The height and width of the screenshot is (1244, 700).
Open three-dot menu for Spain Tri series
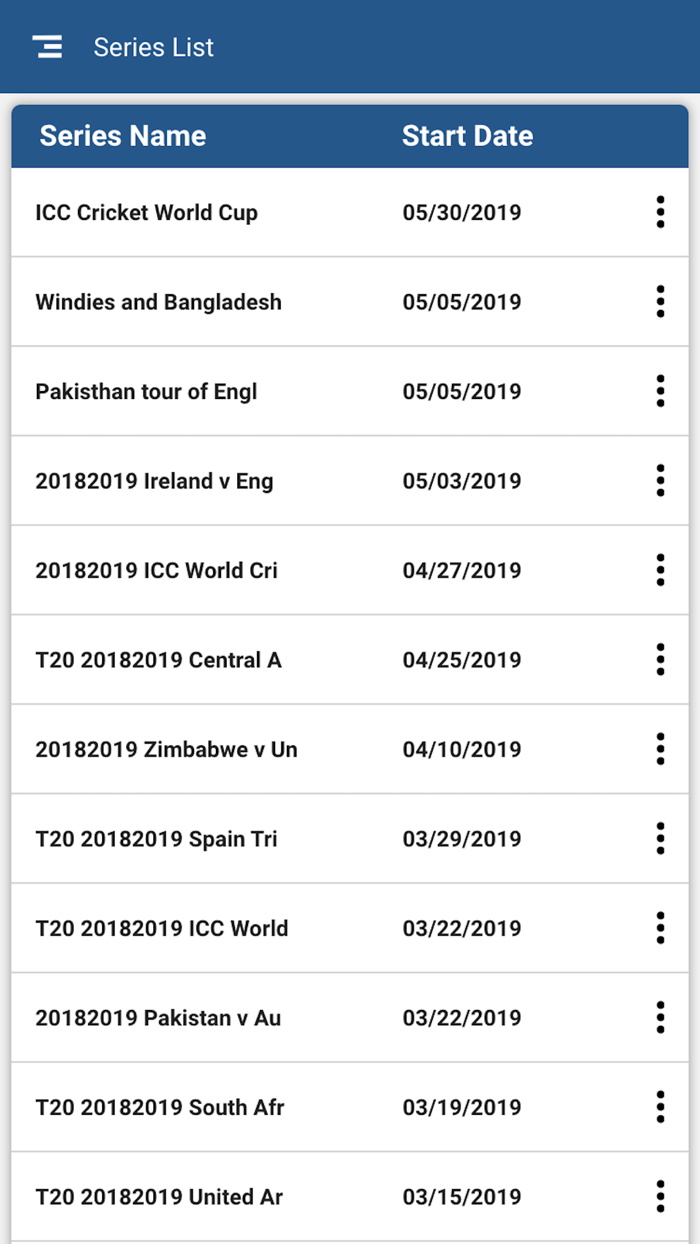[x=660, y=838]
